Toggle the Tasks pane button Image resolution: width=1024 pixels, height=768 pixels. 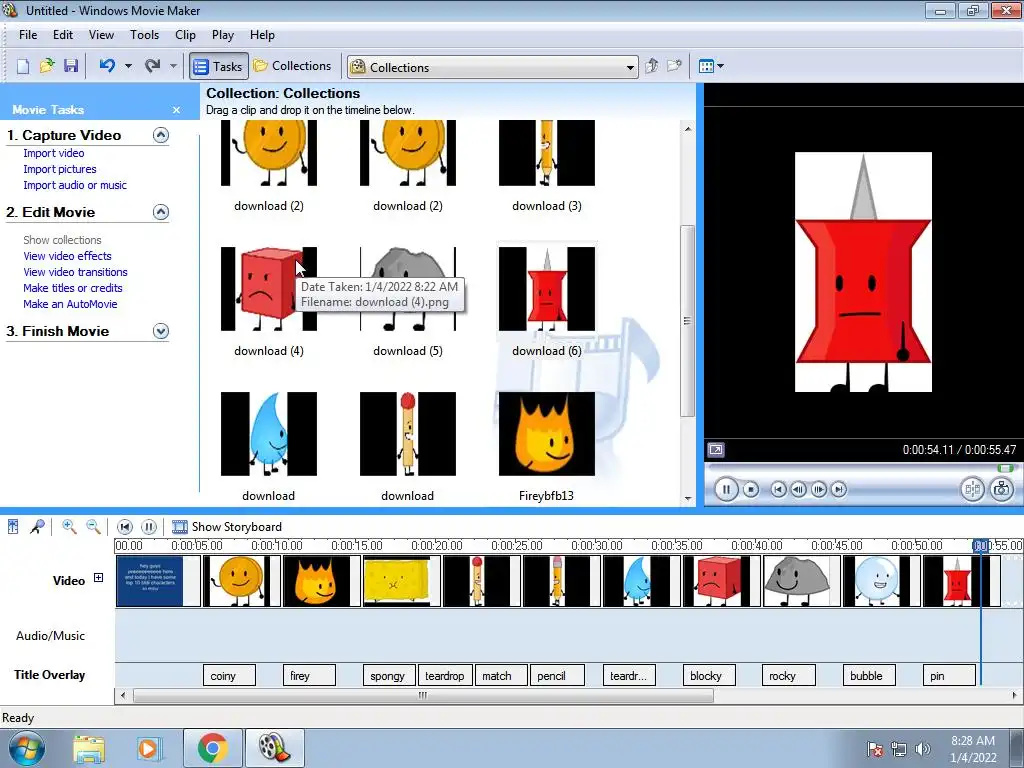click(x=219, y=67)
